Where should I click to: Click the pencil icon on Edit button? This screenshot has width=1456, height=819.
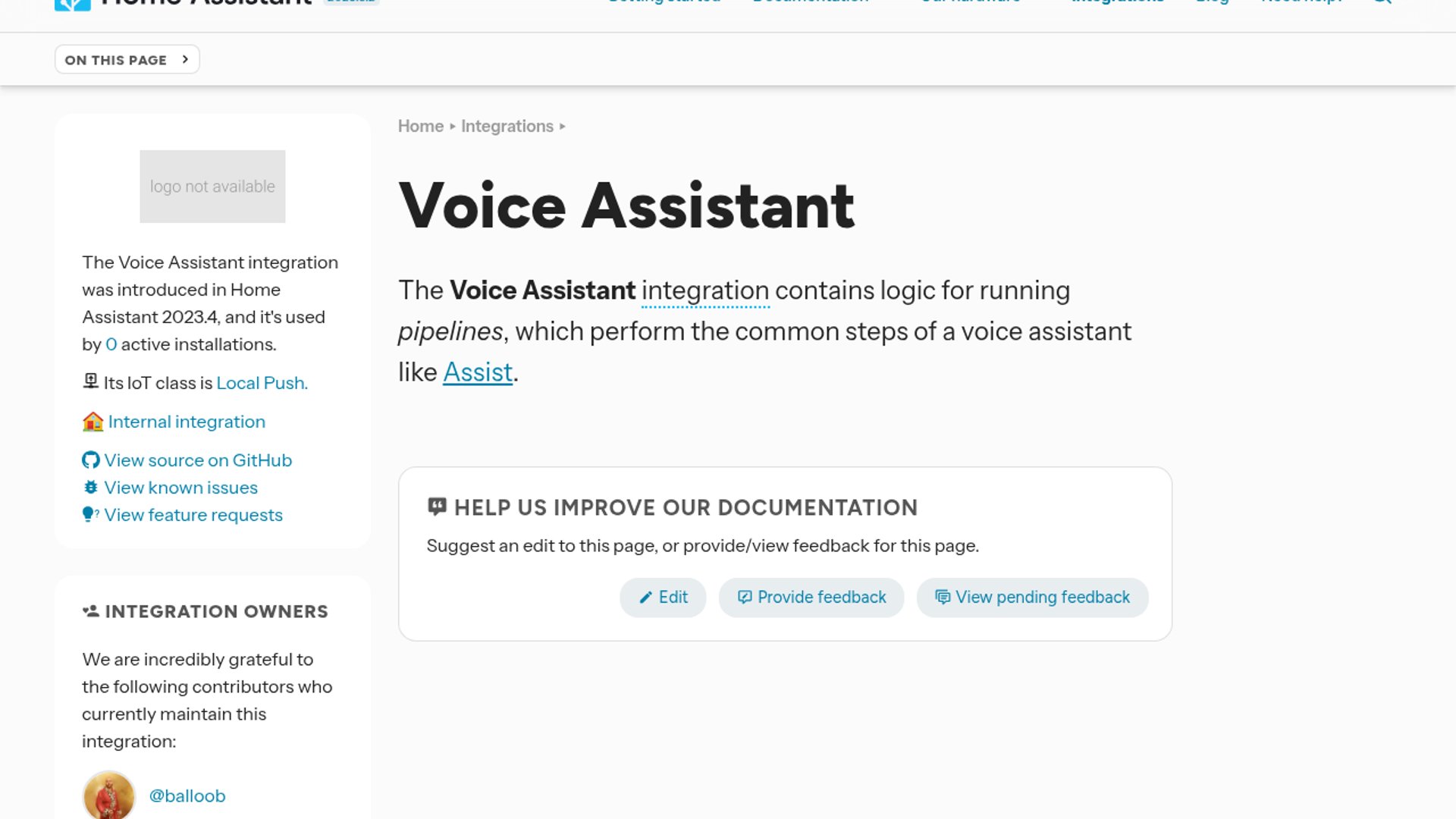645,598
